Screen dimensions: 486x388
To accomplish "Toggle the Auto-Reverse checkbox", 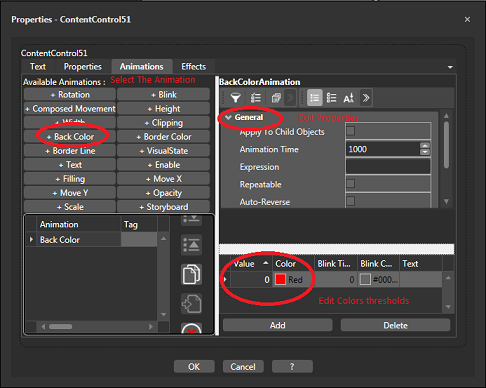I will [350, 201].
